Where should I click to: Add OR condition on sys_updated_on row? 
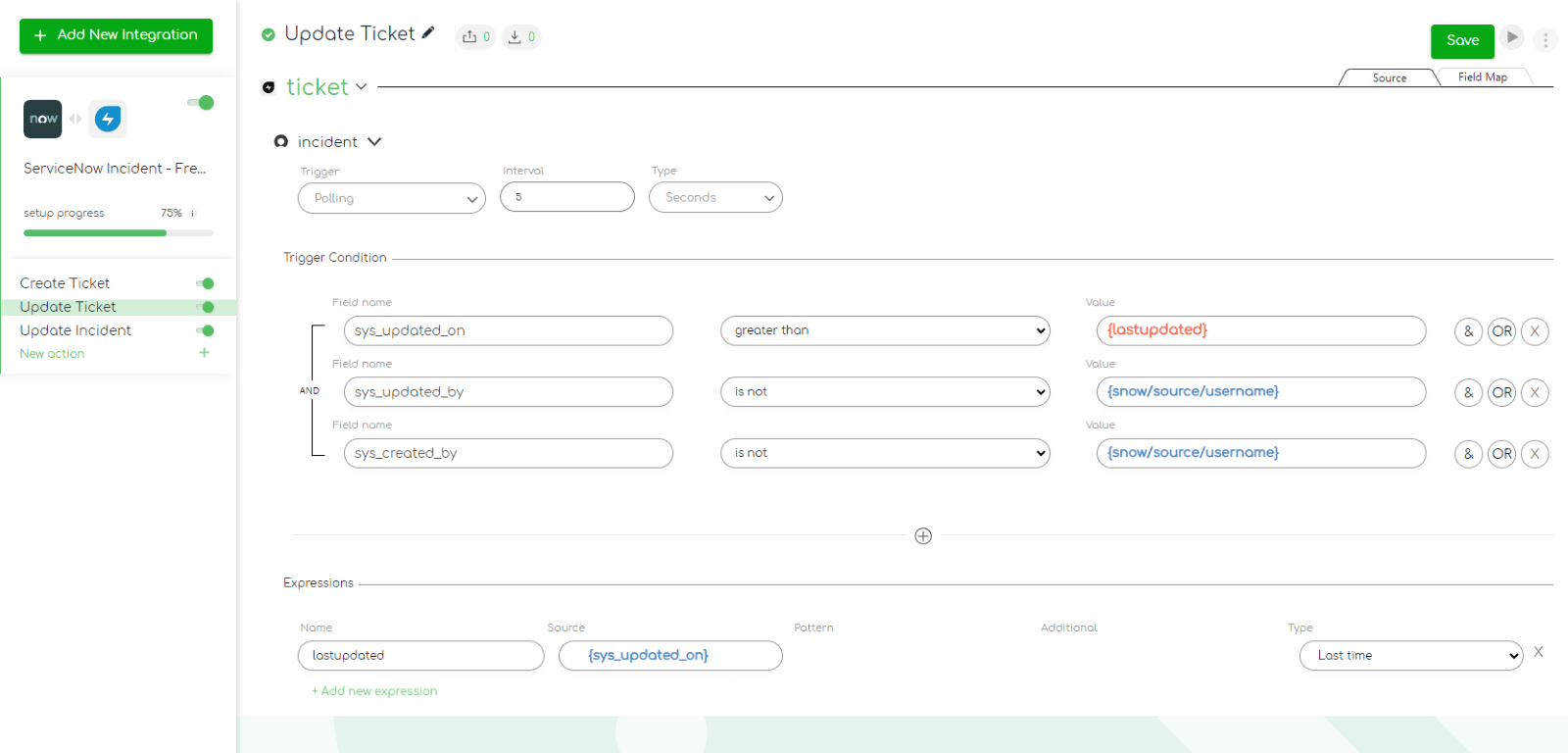point(1501,331)
